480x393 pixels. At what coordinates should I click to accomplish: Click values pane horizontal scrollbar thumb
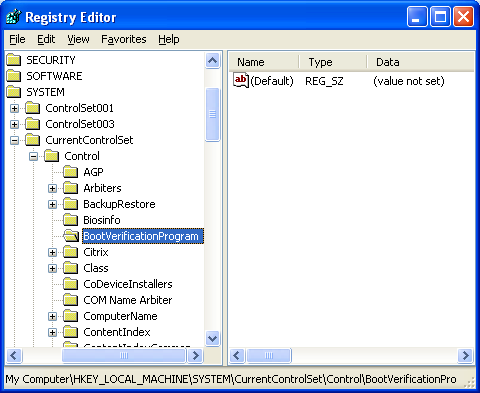pyautogui.click(x=269, y=356)
